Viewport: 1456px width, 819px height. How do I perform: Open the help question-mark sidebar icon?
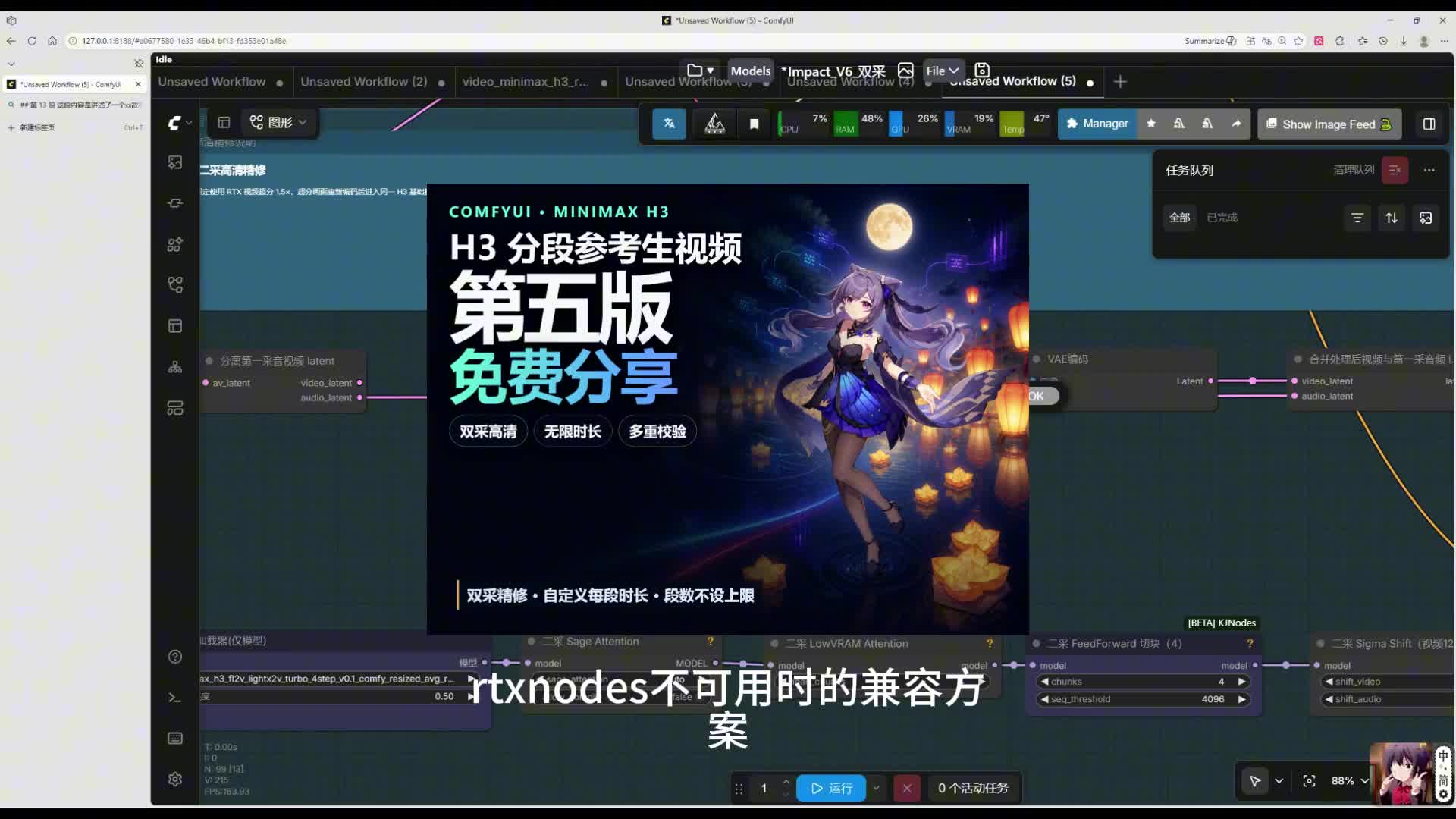point(175,657)
